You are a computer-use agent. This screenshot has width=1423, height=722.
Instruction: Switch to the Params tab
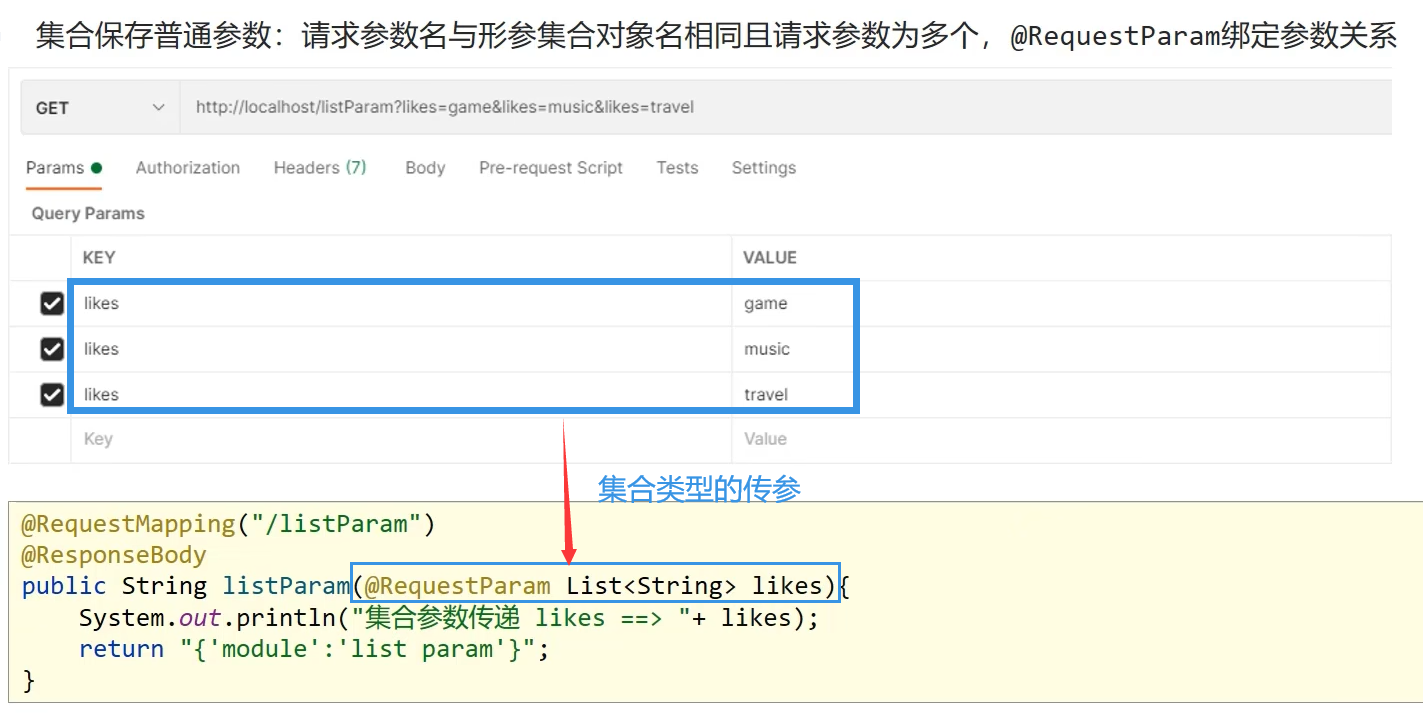[x=55, y=168]
